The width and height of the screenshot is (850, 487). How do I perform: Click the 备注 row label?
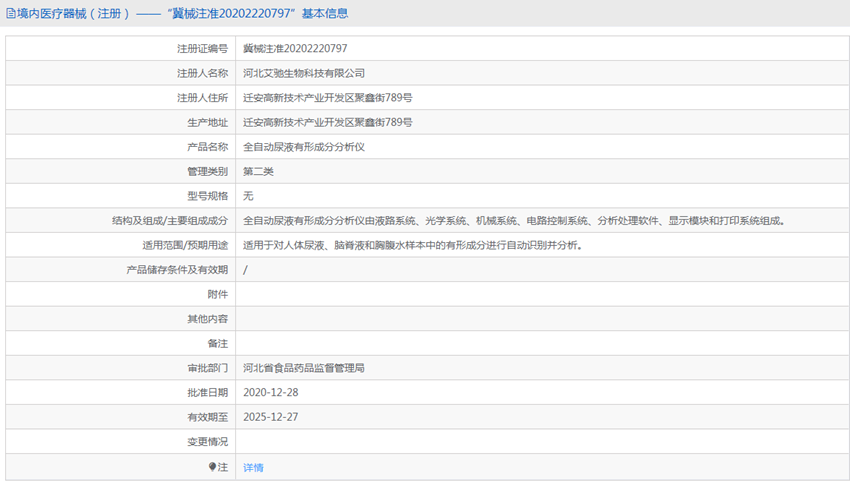pyautogui.click(x=218, y=343)
